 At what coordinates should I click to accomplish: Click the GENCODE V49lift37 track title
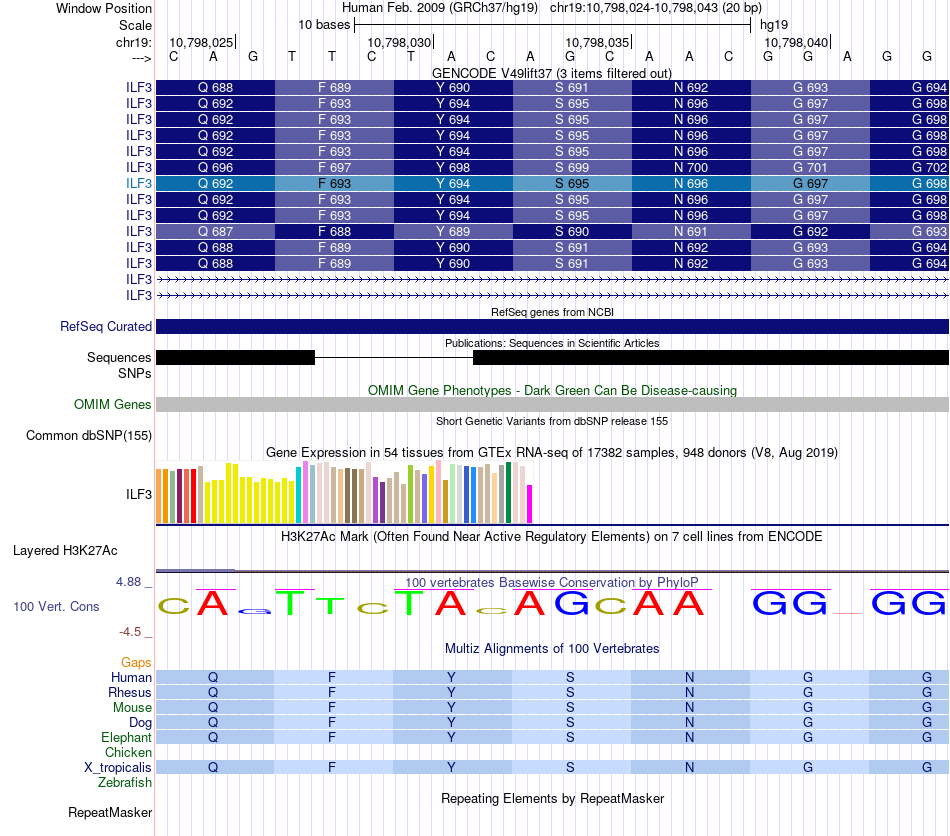coord(552,73)
